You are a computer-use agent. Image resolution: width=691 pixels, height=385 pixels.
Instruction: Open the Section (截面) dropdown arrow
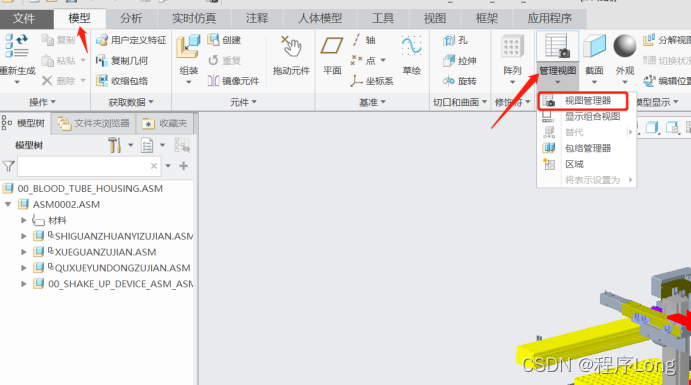pos(594,82)
